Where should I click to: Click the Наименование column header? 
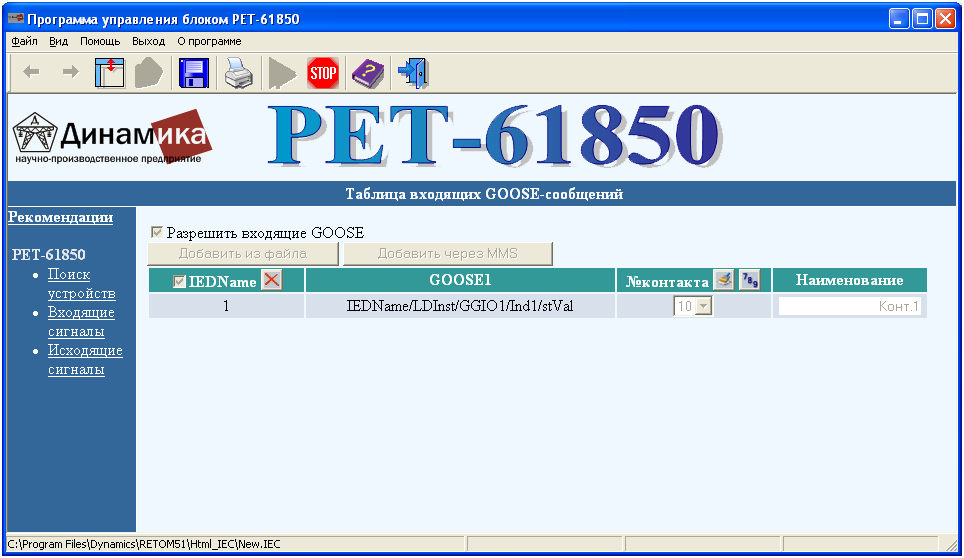coord(850,280)
